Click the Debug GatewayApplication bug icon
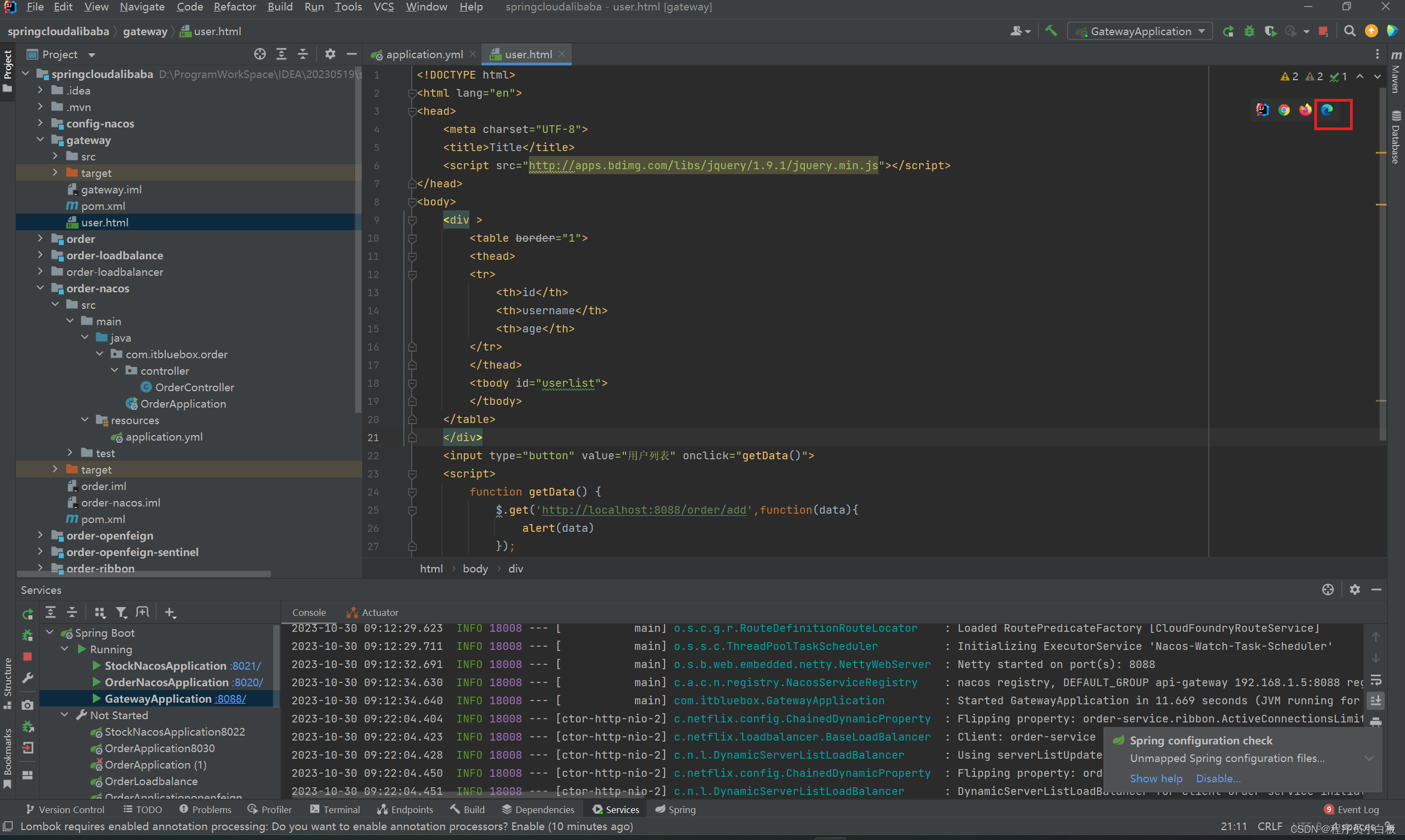Screen dimensions: 1405x840 (x=1249, y=31)
